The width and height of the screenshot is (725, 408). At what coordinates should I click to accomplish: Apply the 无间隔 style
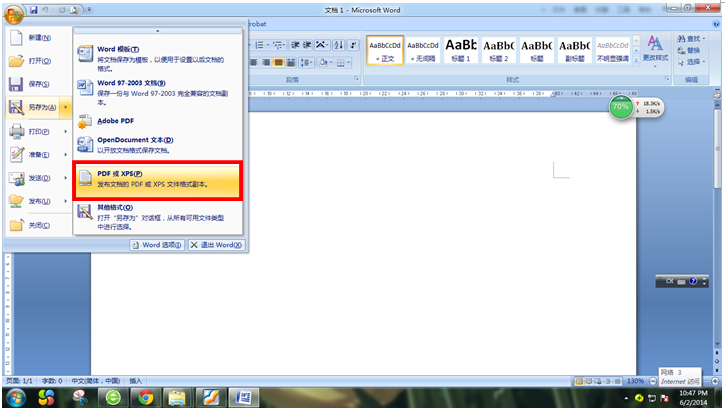[423, 50]
